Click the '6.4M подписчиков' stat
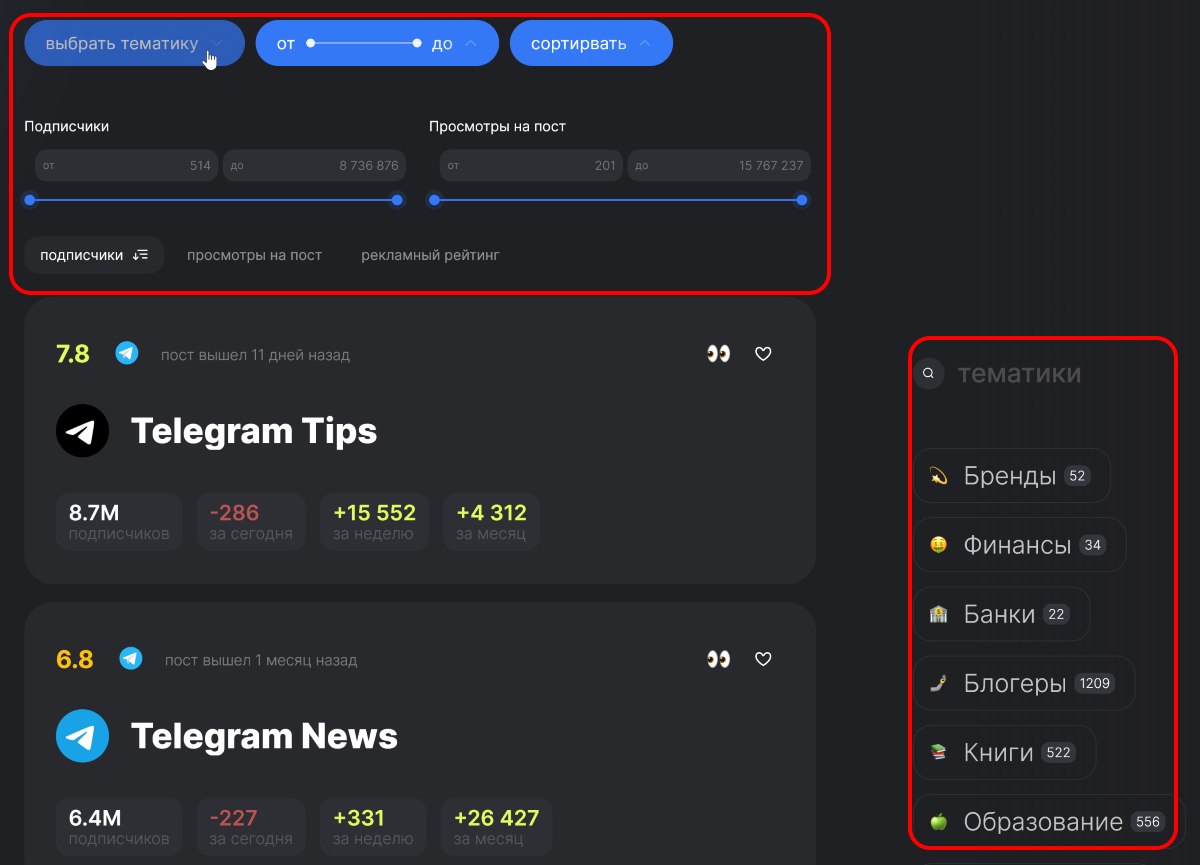The width and height of the screenshot is (1200, 865). [119, 827]
